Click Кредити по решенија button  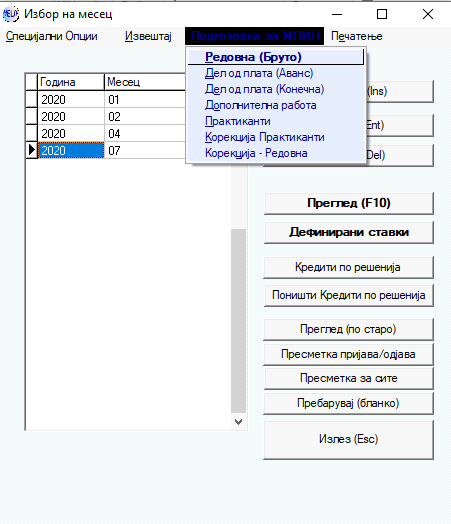[x=349, y=267]
